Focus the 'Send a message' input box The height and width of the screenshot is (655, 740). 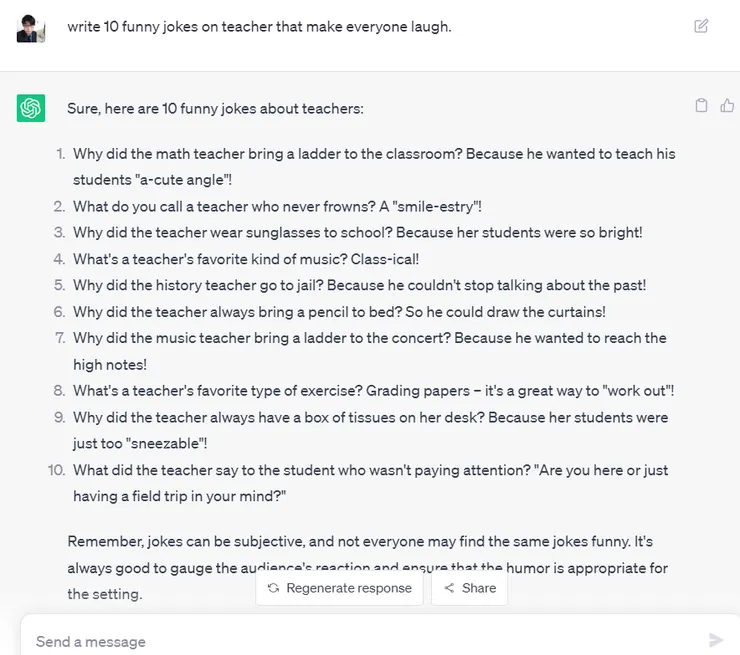[360, 641]
